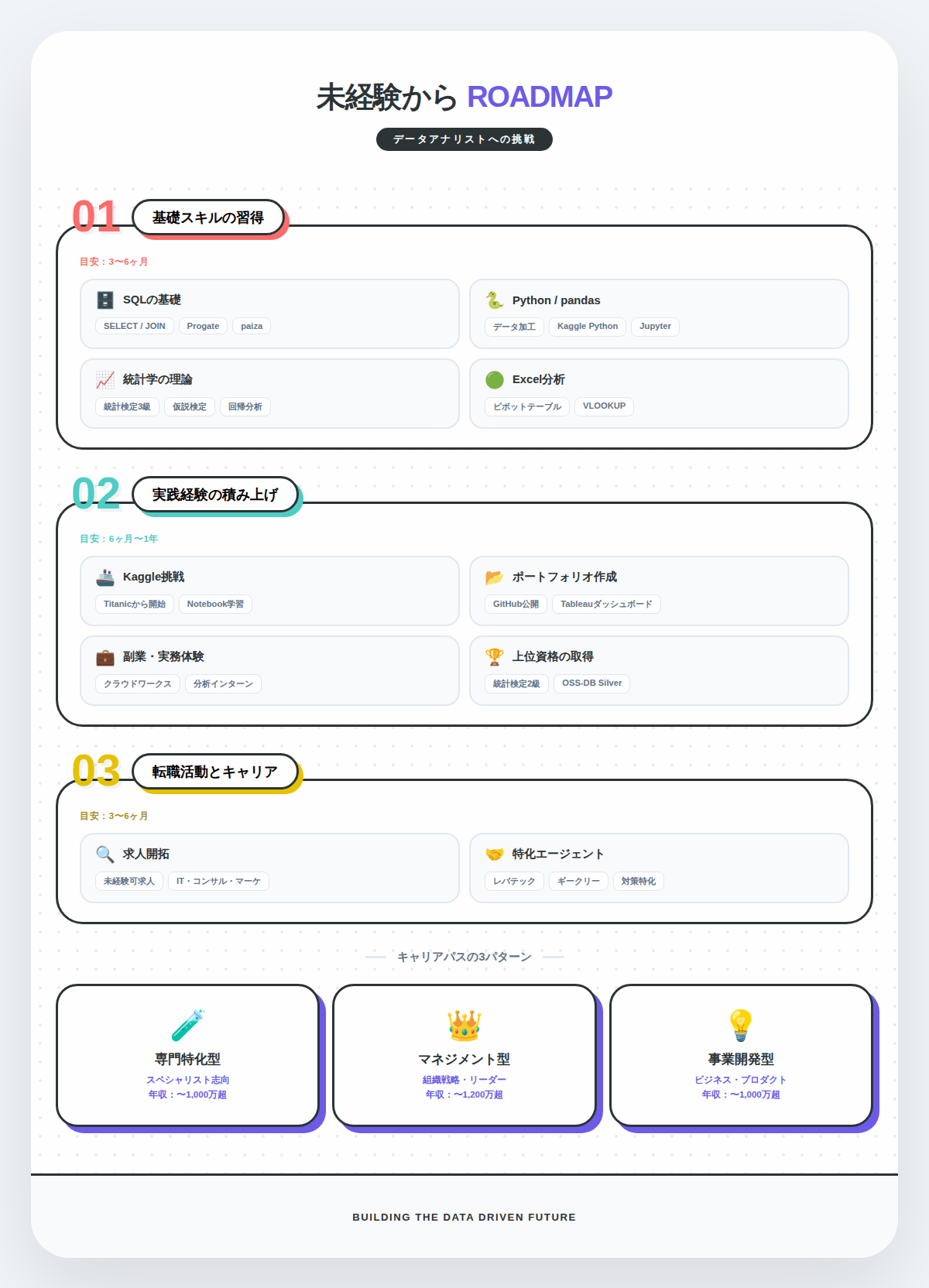Click the 統計検定3級 tag
Screen dimensions: 929x1288
click(x=127, y=406)
